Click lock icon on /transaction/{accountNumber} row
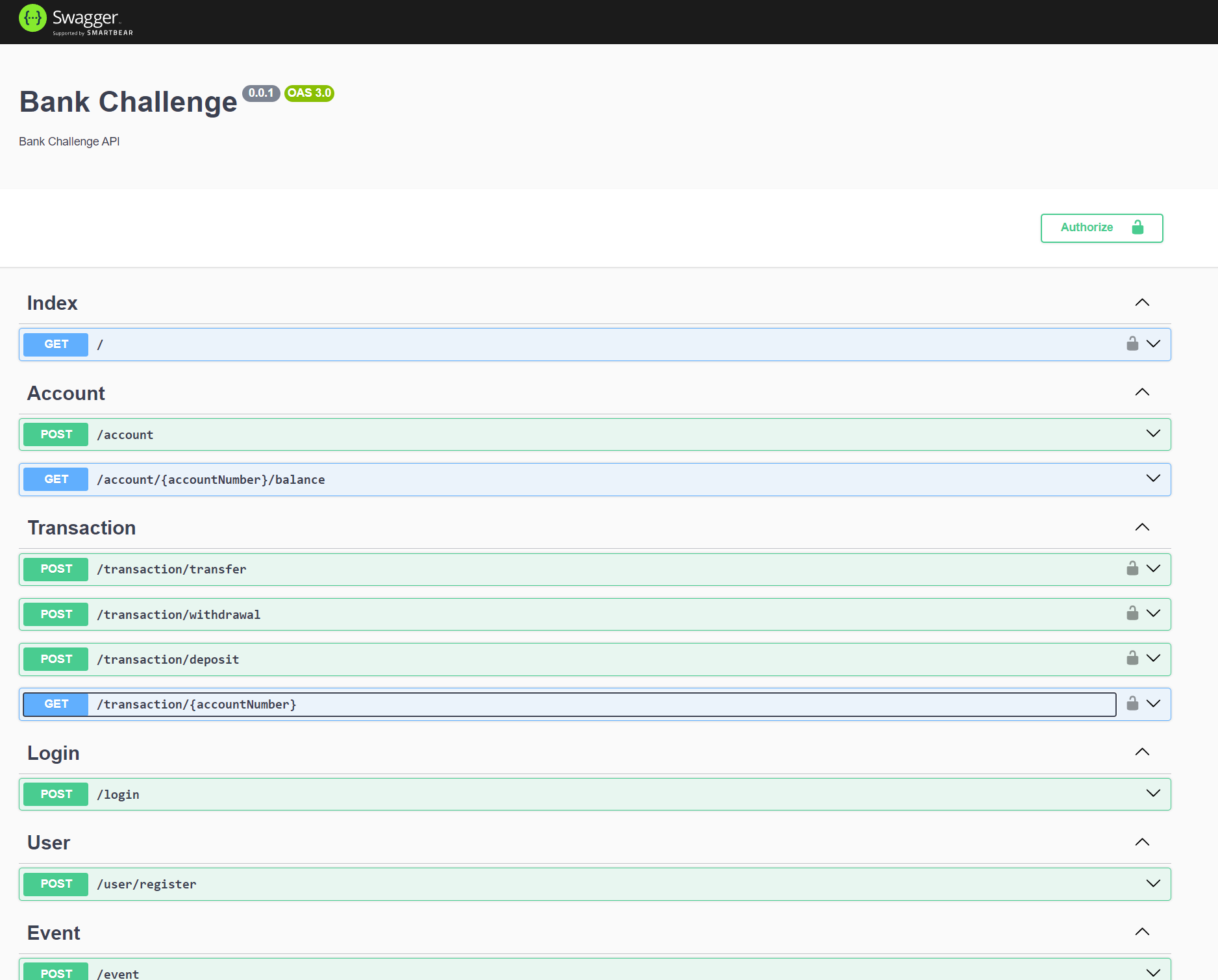1218x980 pixels. point(1132,703)
